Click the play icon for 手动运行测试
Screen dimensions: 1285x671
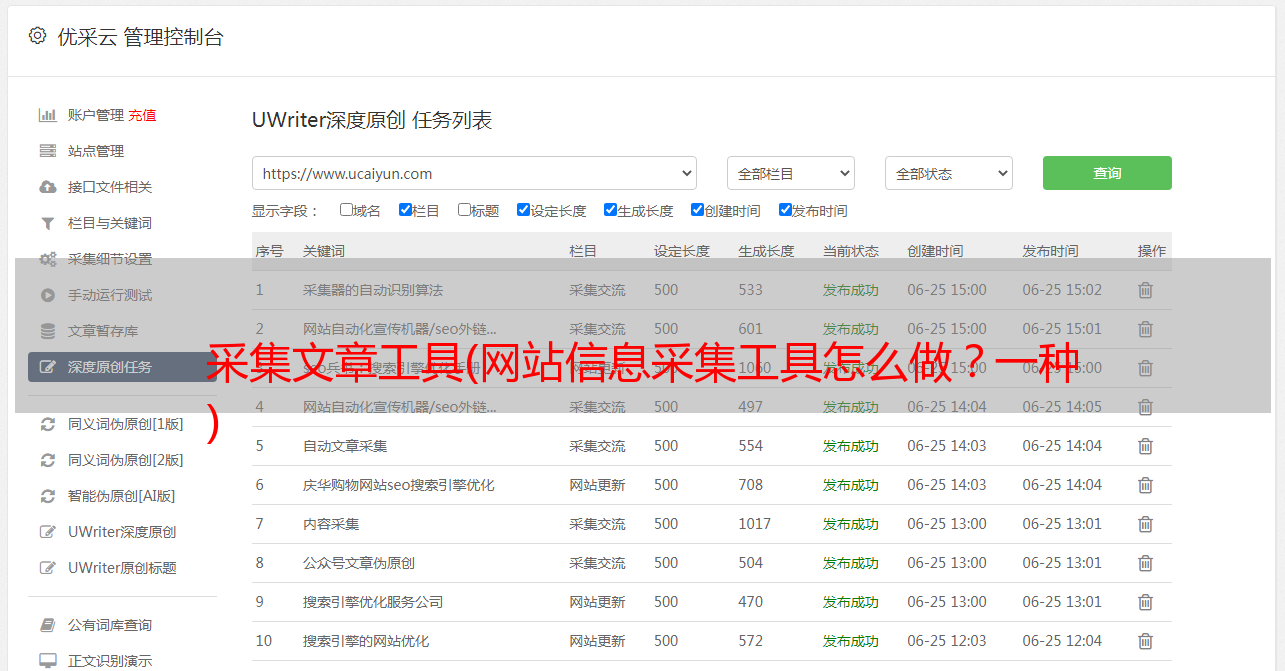(47, 295)
